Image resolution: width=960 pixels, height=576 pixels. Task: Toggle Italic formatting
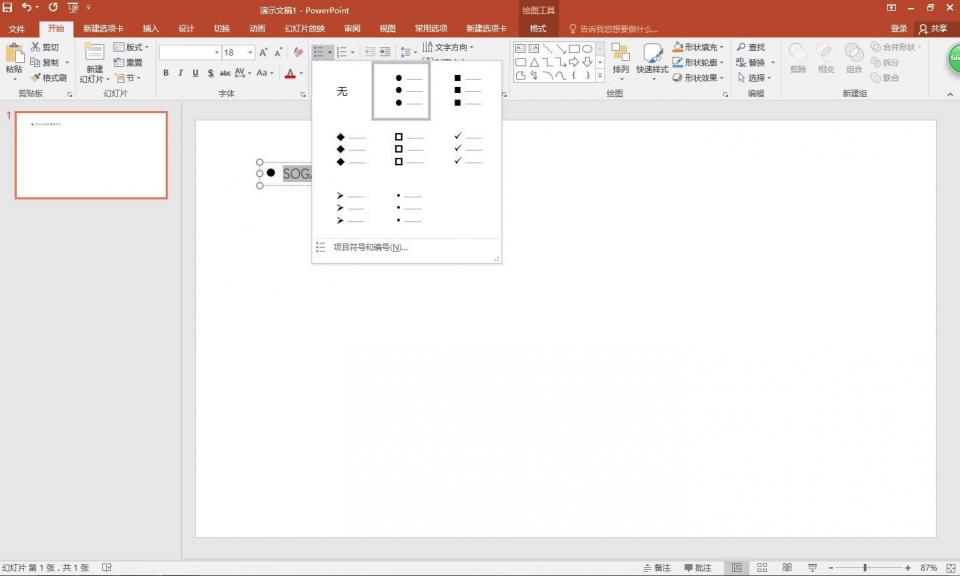180,73
